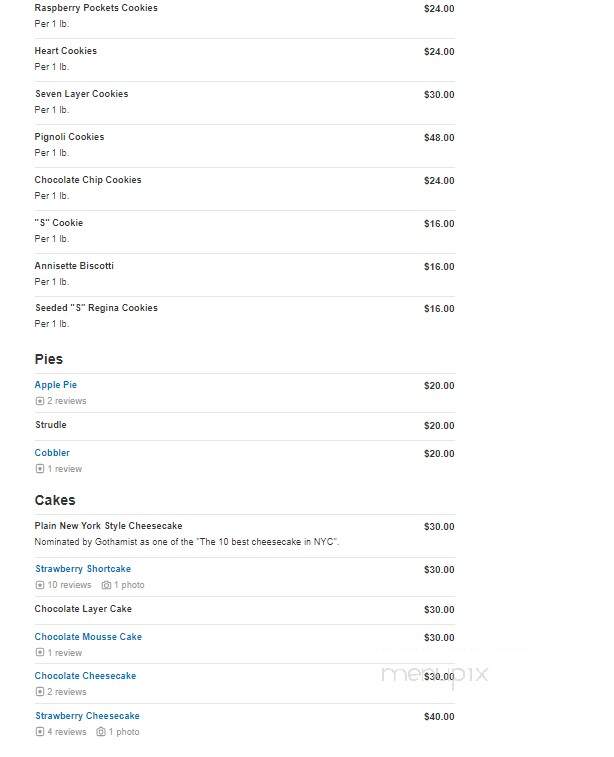Open the Chocolate Cheesecake link
This screenshot has width=614, height=757.
pos(85,676)
